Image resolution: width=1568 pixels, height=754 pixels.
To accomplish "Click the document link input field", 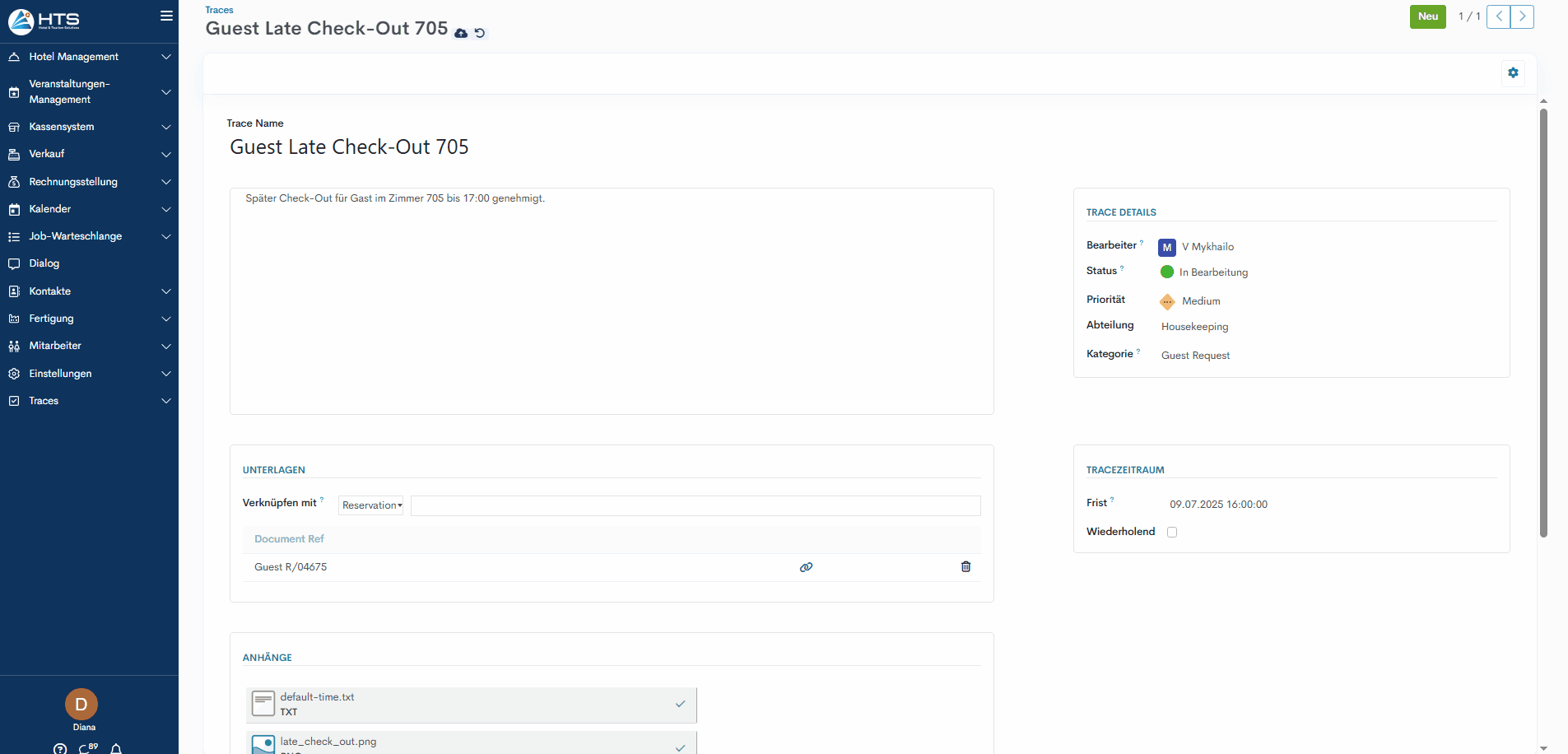I will (x=696, y=505).
